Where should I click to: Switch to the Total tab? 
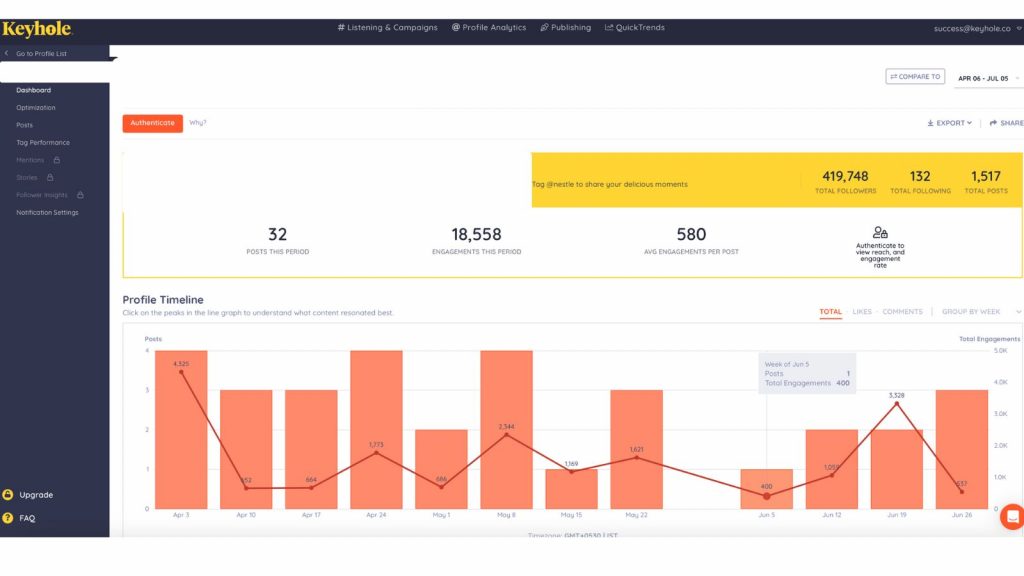(x=831, y=312)
